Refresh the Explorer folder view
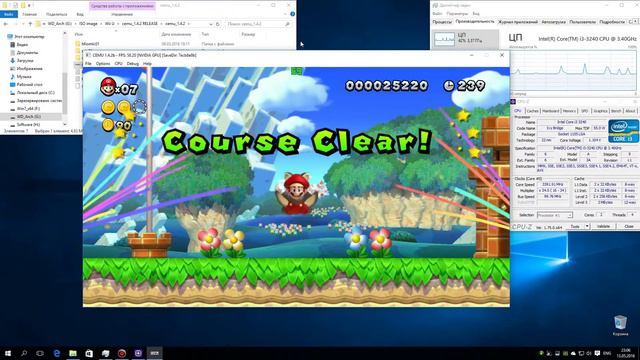This screenshot has height=360, width=640. click(218, 24)
